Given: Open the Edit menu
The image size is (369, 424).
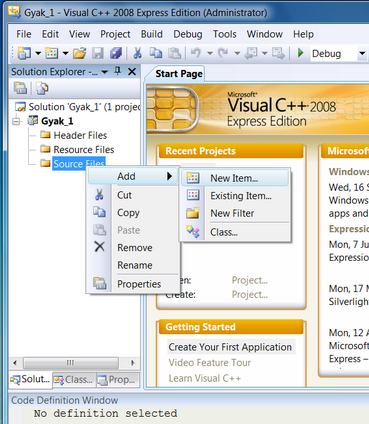Looking at the screenshot, I should tap(50, 34).
